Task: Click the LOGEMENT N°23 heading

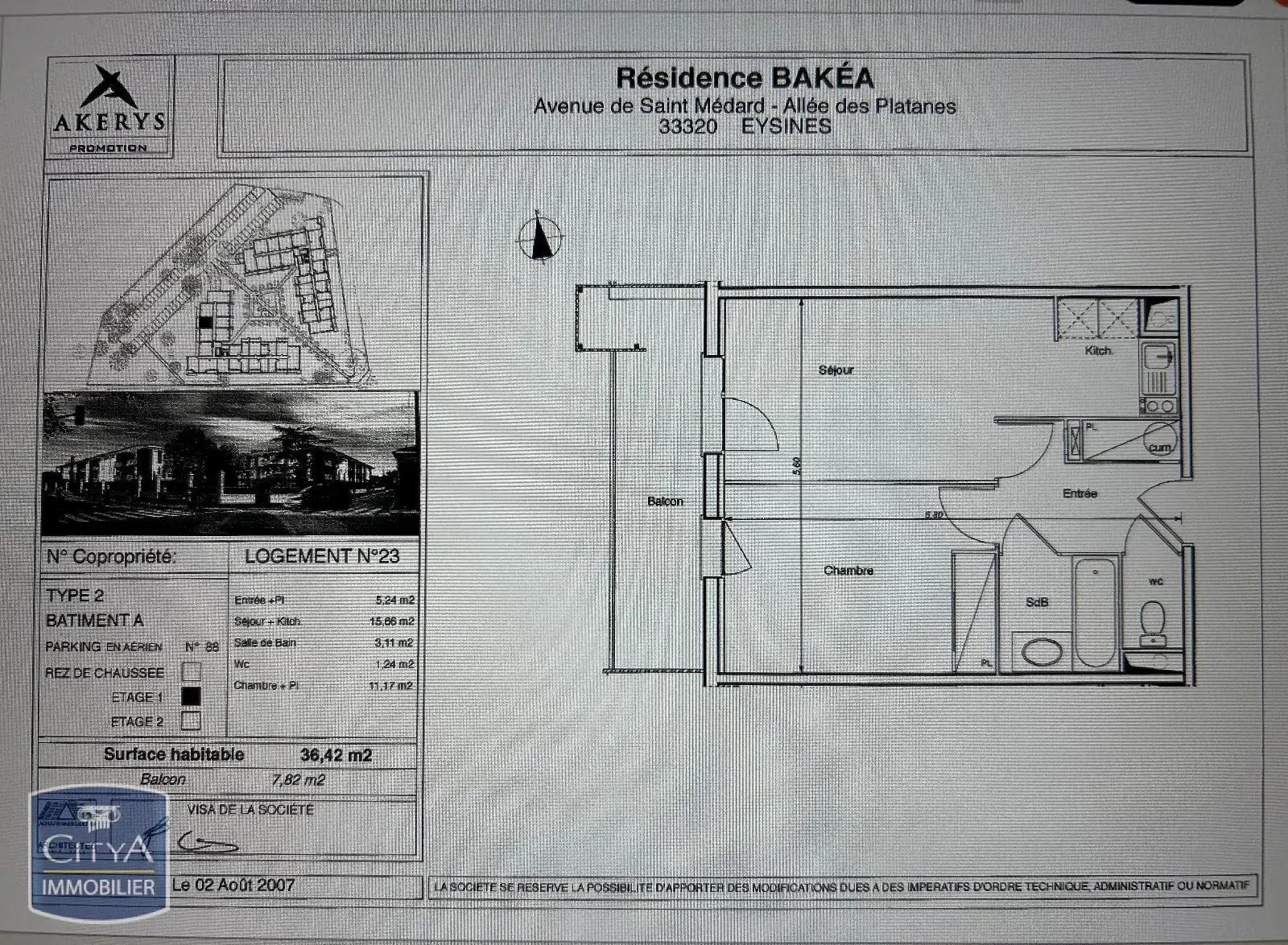Action: (322, 556)
